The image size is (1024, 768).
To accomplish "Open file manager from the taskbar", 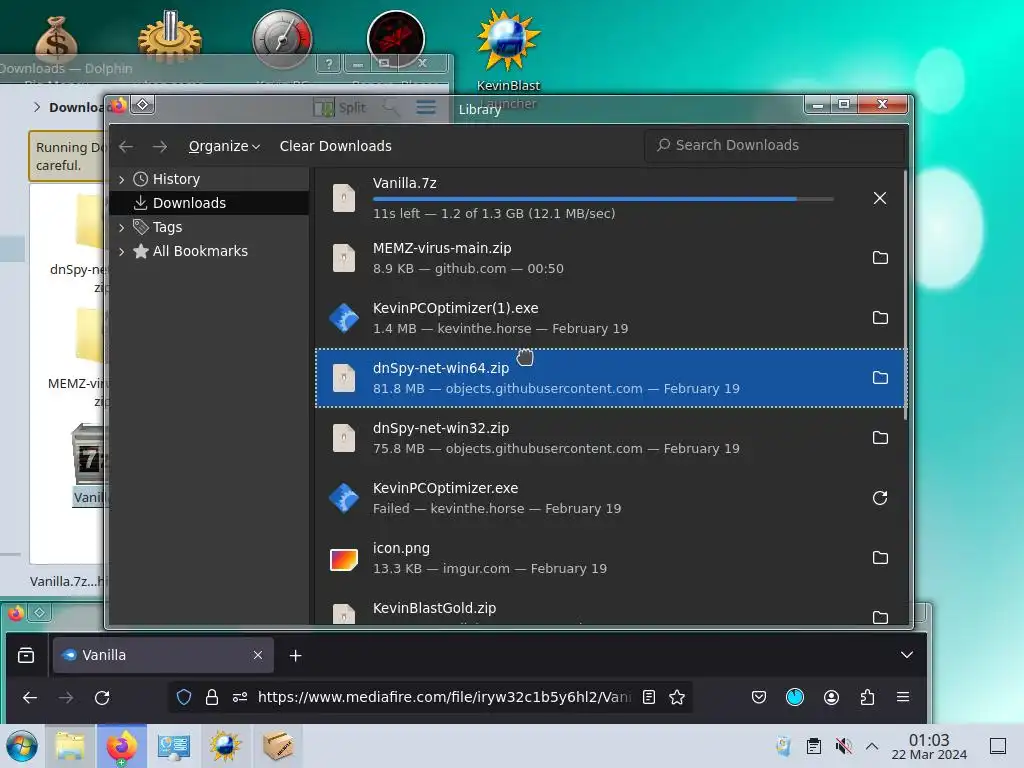I will (x=70, y=746).
